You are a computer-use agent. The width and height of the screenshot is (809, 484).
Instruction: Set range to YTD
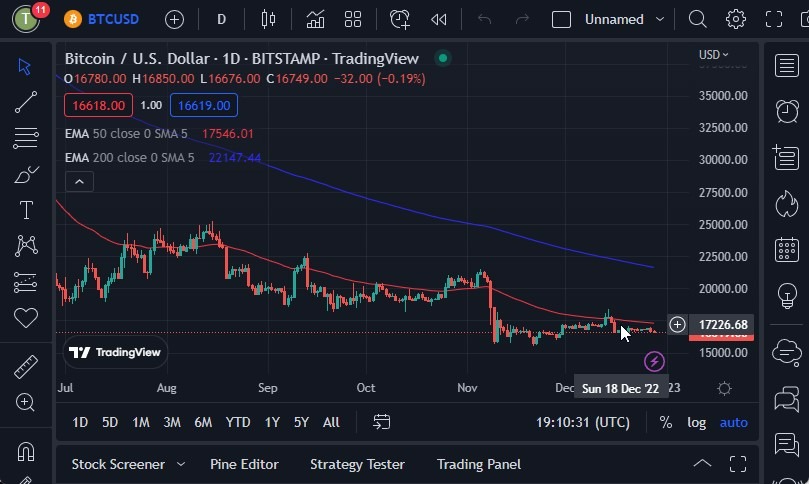[238, 423]
